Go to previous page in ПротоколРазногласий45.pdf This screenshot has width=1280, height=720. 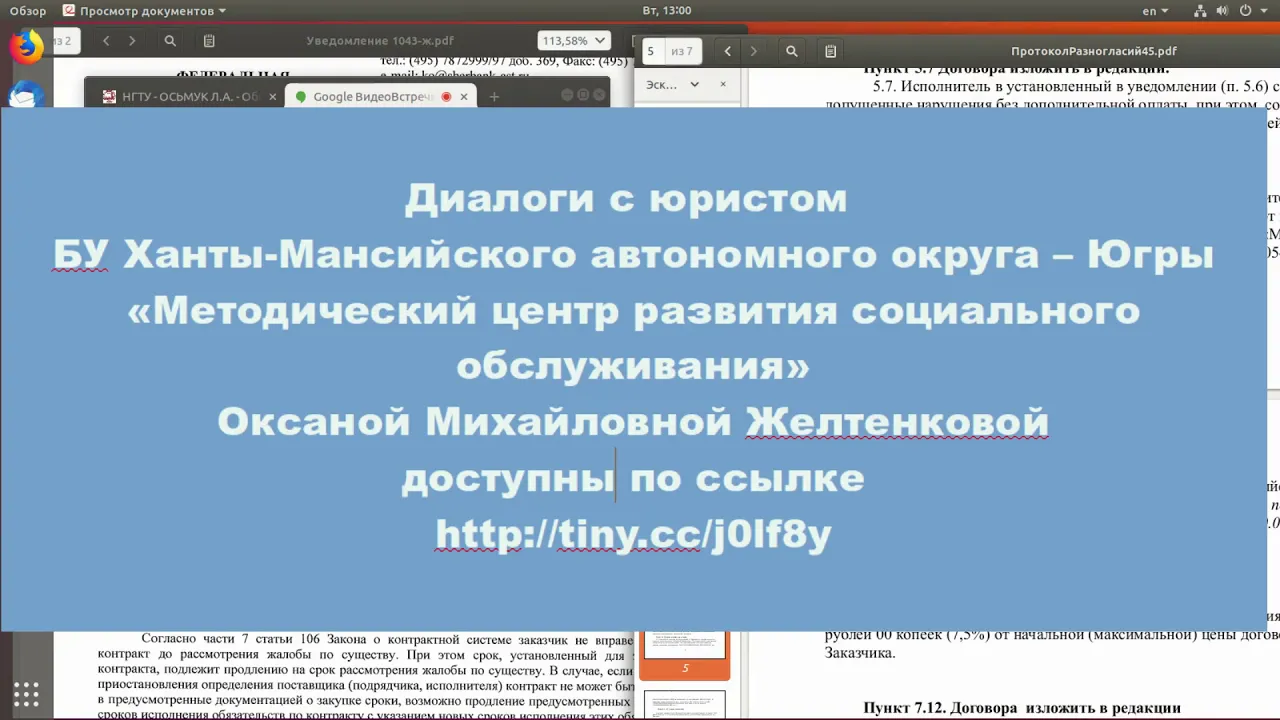coord(728,51)
